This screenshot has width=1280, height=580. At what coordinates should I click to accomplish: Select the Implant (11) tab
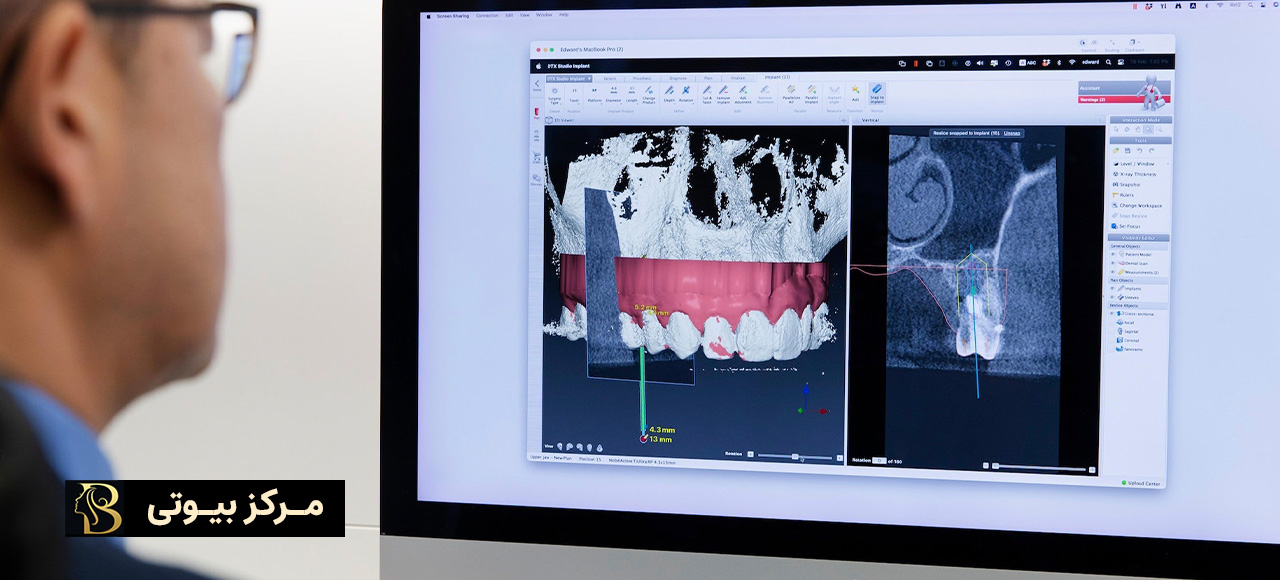(777, 76)
